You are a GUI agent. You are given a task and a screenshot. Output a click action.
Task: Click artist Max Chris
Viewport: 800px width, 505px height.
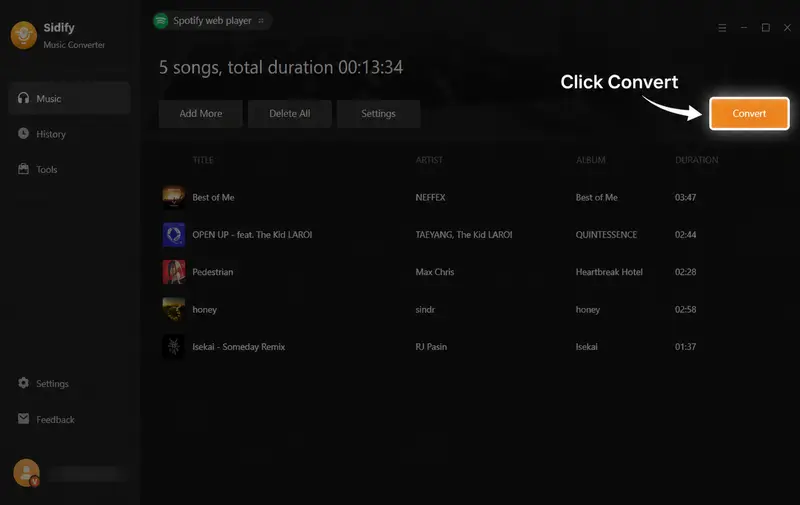tap(435, 272)
